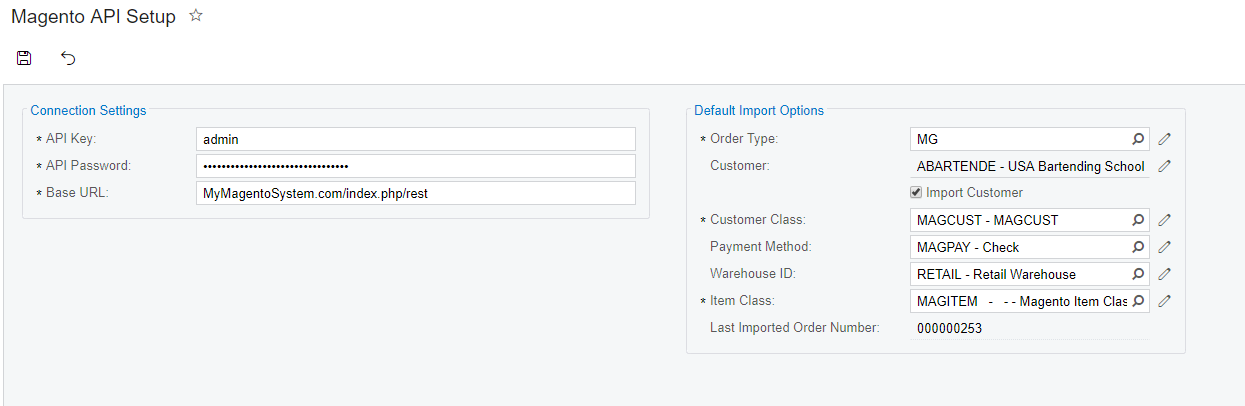Click the Customer Class label

pos(758,220)
